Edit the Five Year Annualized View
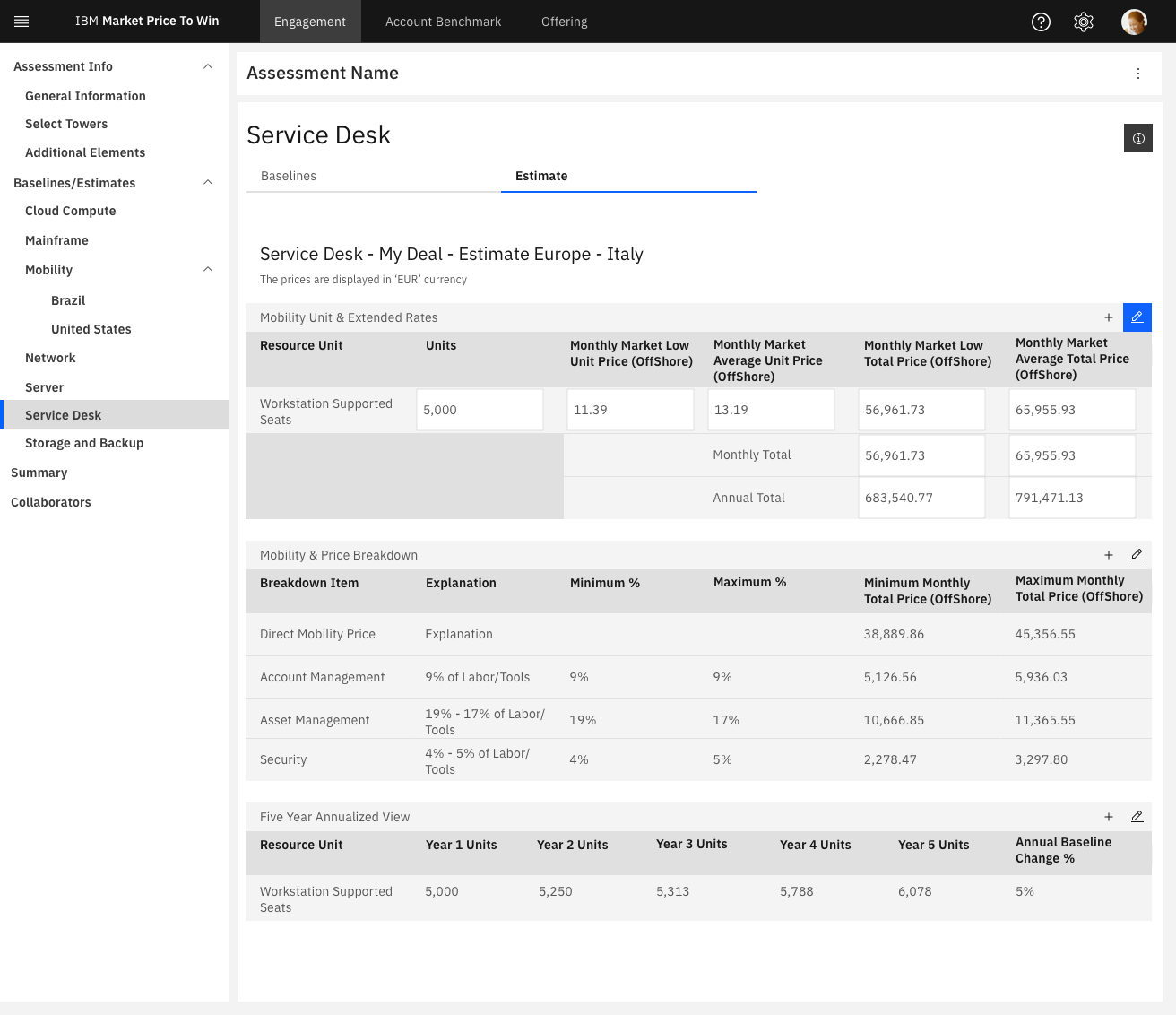Screen dimensions: 1176x1015 click(x=1137, y=817)
